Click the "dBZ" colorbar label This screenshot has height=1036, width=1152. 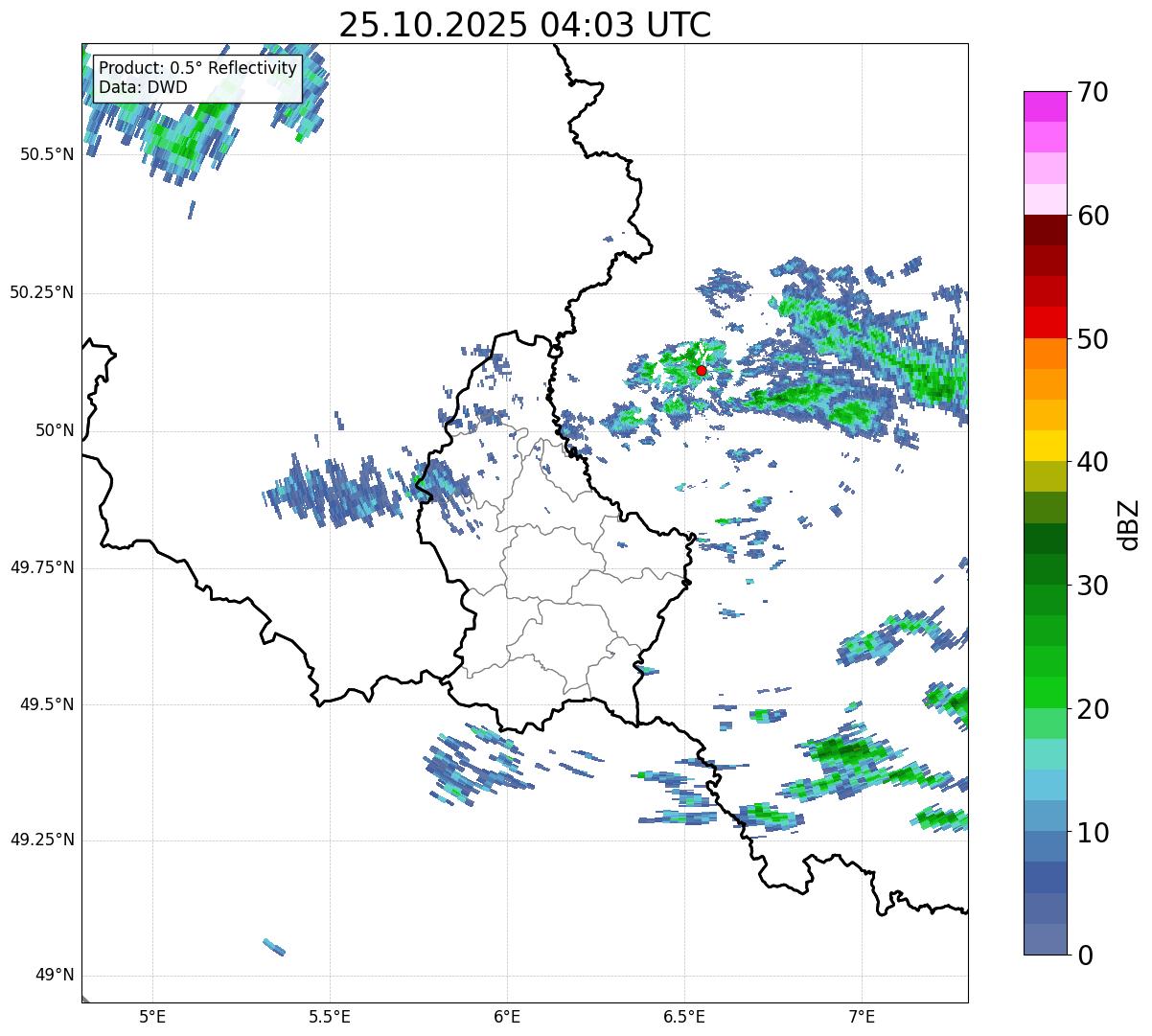pos(1128,523)
